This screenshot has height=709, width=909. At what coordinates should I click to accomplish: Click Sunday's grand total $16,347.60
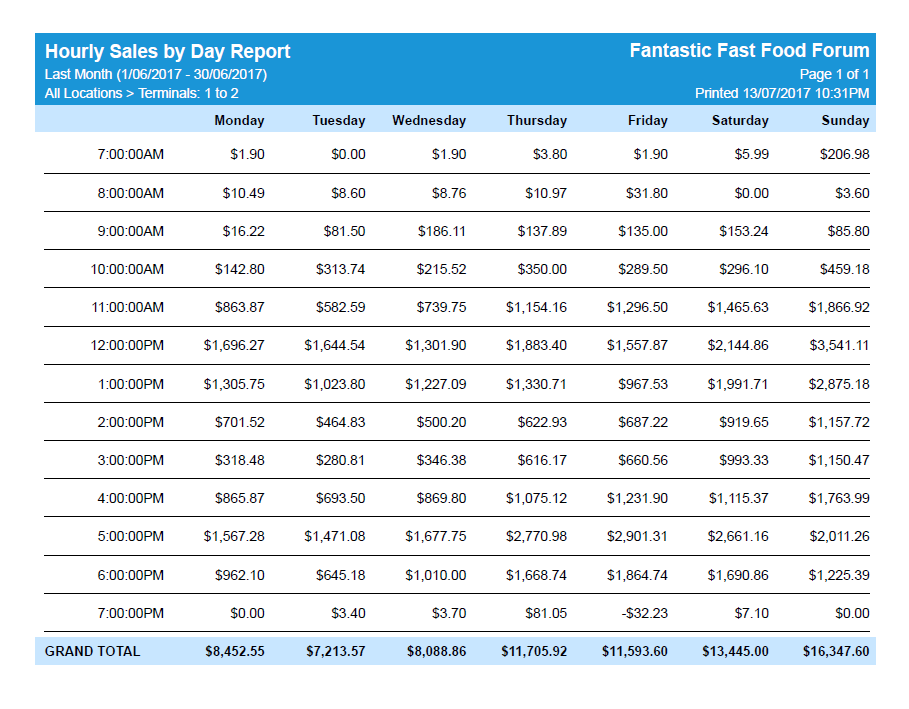click(x=835, y=652)
